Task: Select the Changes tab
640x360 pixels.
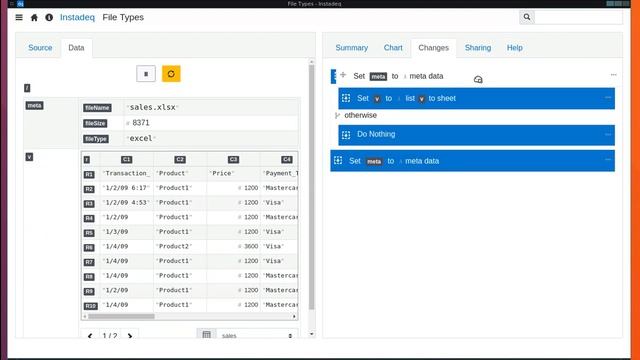Action: tap(433, 48)
